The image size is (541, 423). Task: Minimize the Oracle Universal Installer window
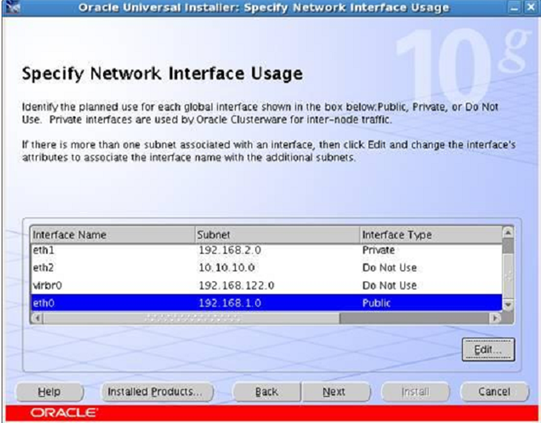[x=514, y=8]
